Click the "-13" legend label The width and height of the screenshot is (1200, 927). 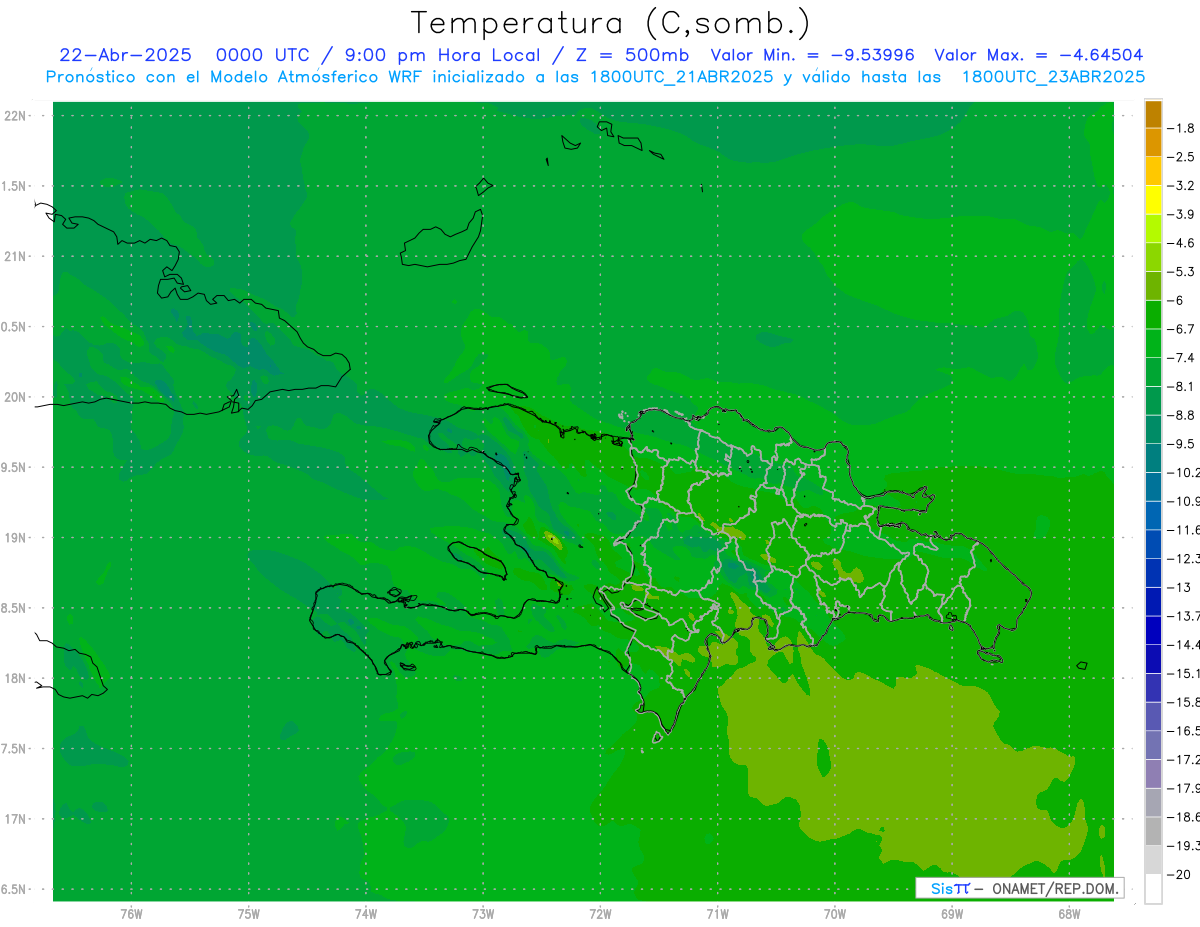[1178, 587]
